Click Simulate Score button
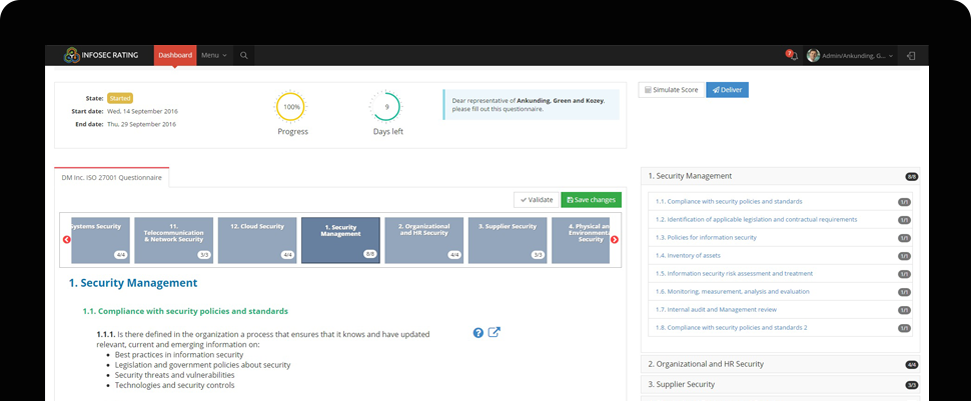This screenshot has height=401, width=971. tap(672, 90)
